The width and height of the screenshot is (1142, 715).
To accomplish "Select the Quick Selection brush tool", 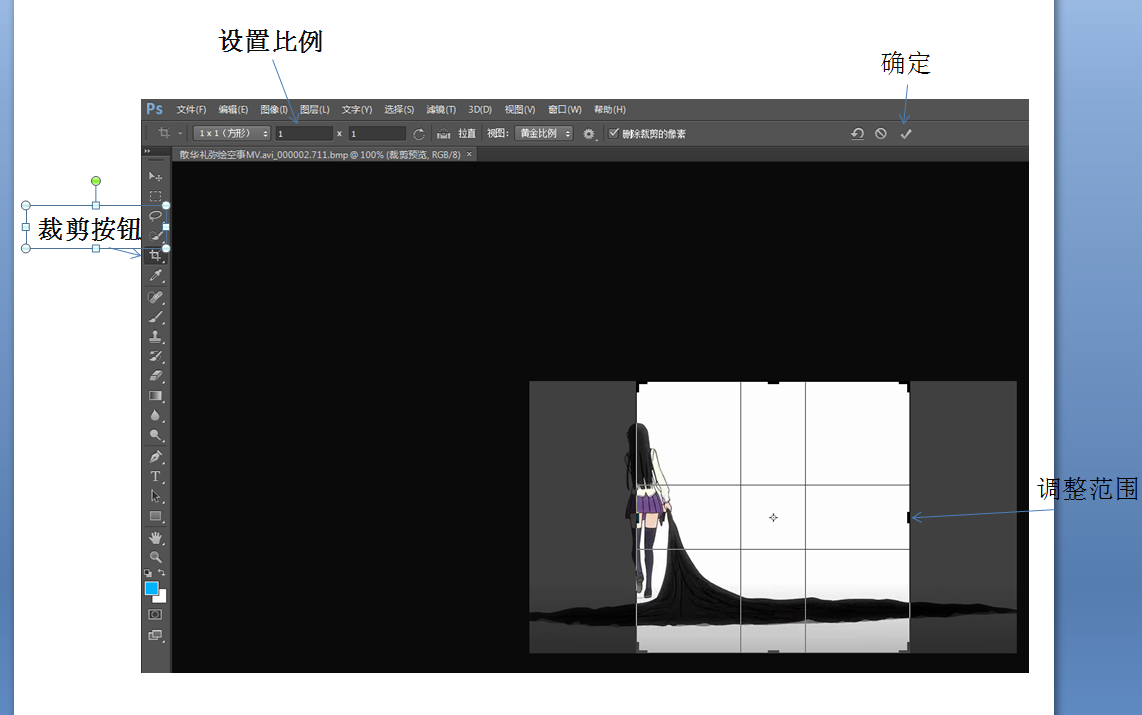I will pos(155,236).
